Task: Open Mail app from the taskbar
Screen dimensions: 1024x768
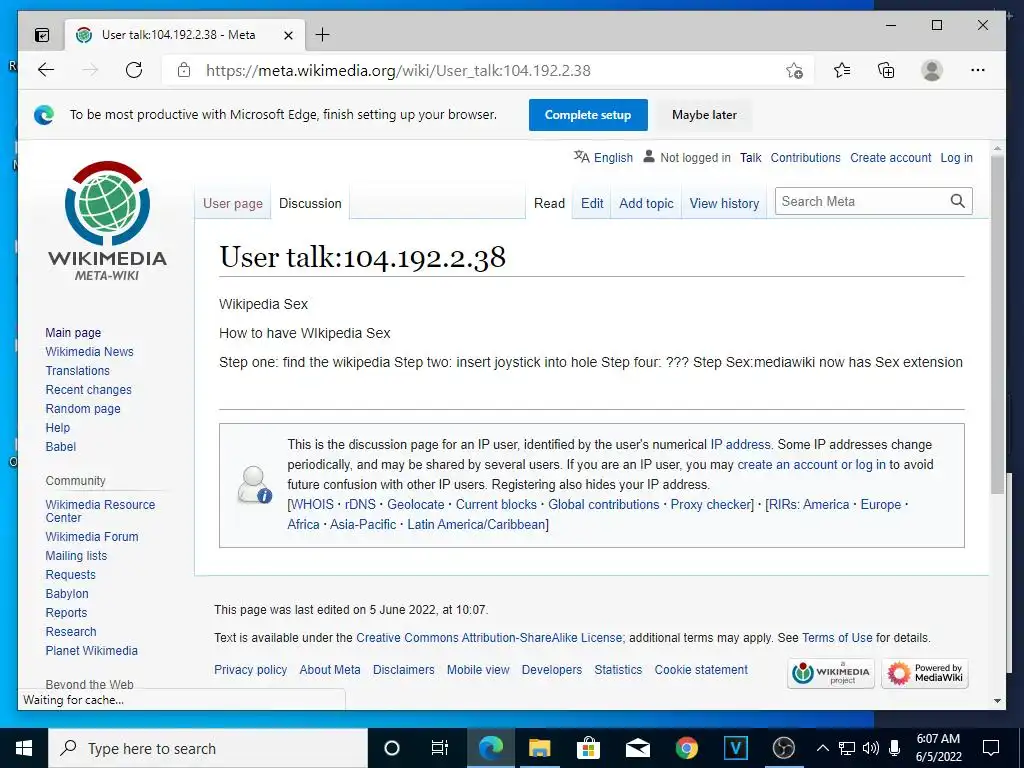Action: (x=637, y=748)
